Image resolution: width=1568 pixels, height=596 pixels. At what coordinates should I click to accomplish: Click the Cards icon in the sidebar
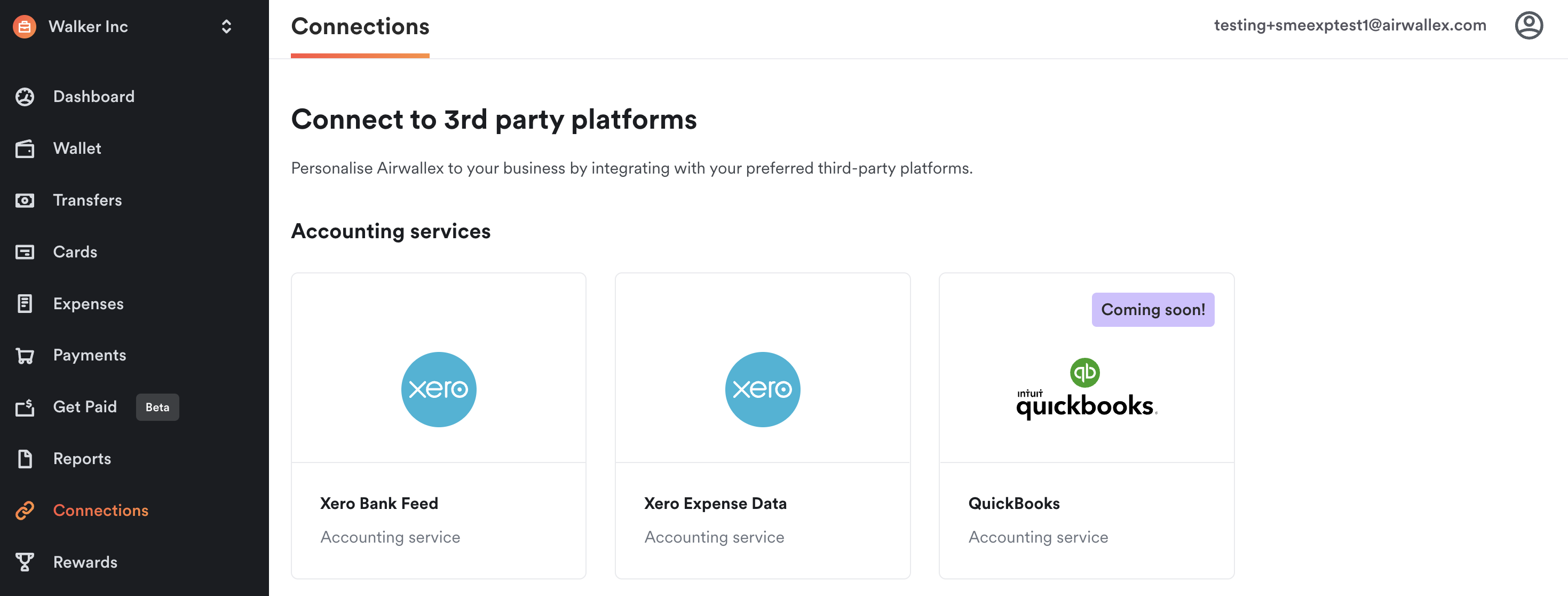coord(25,252)
